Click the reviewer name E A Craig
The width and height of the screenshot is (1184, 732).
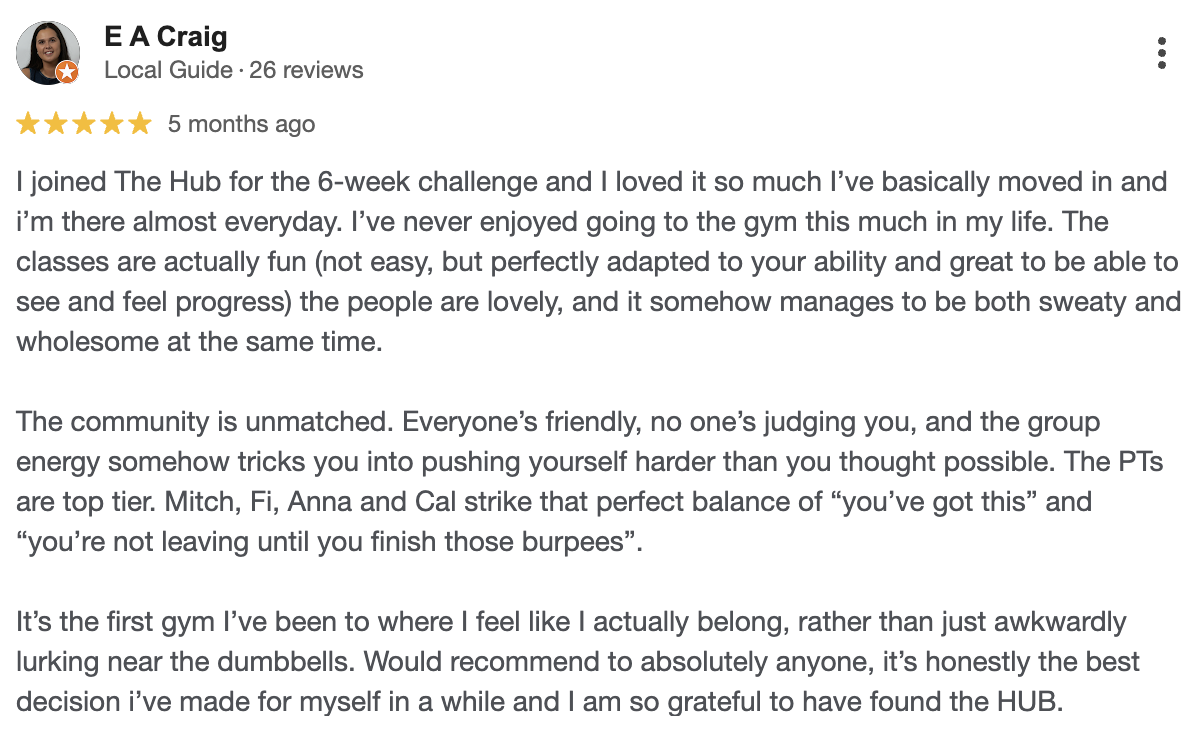[x=166, y=37]
